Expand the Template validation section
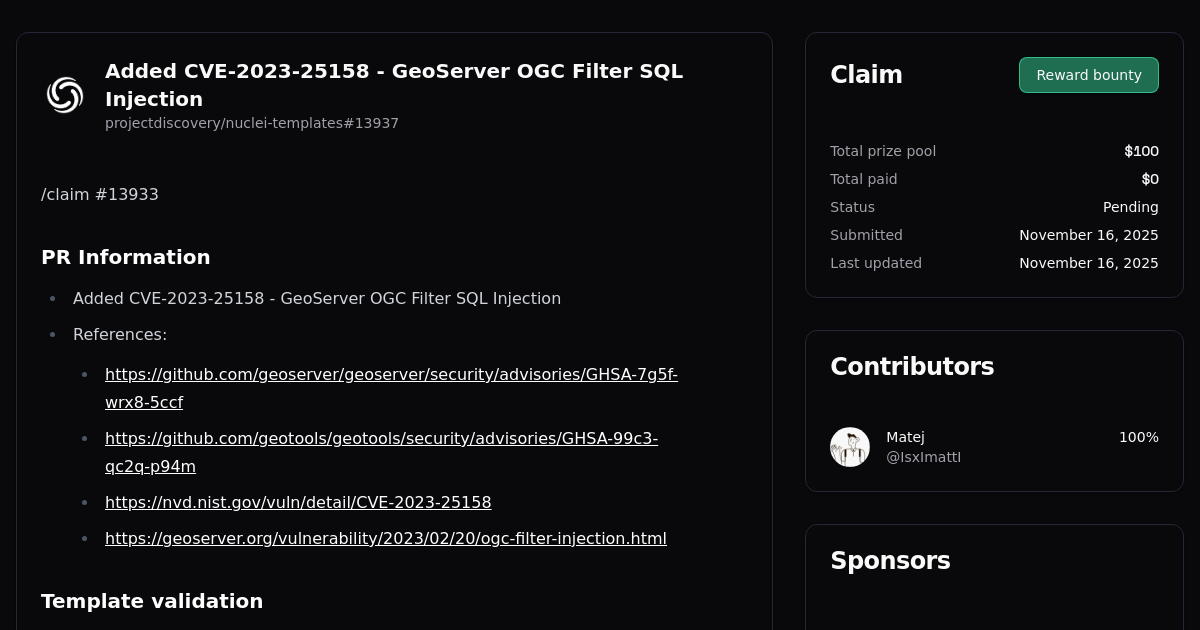This screenshot has width=1200, height=630. pyautogui.click(x=152, y=601)
